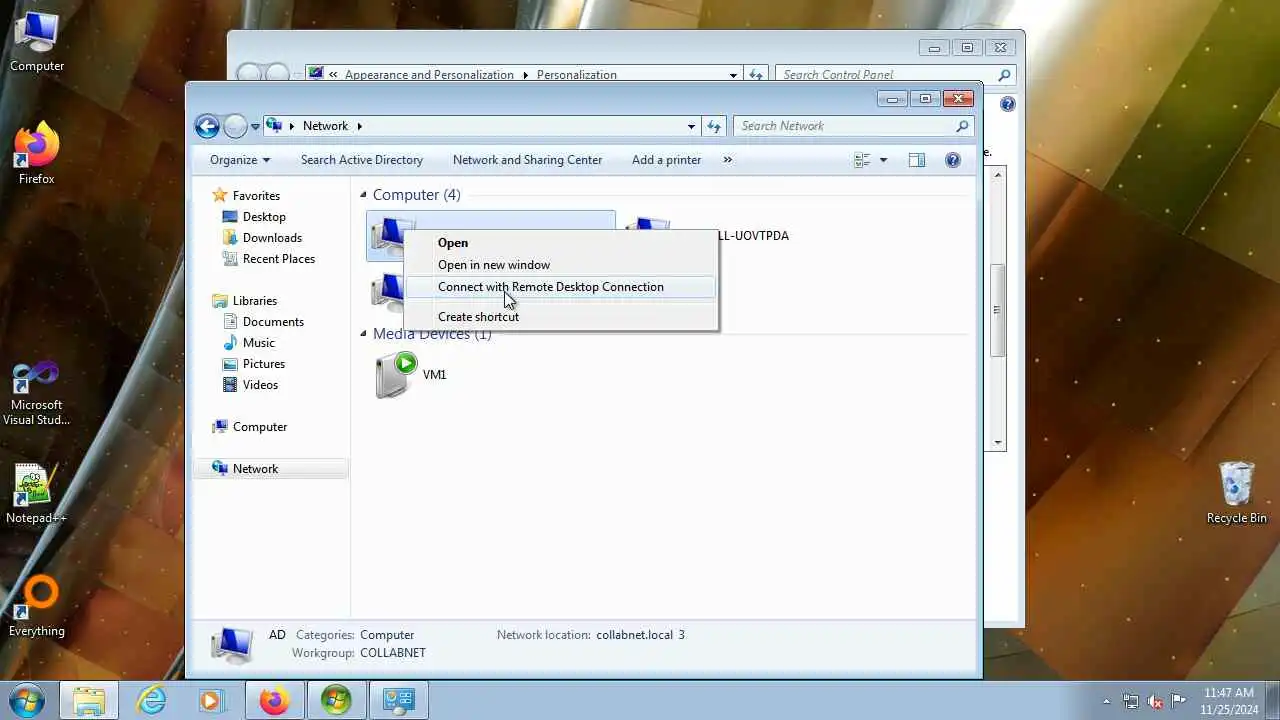Viewport: 1280px width, 720px height.
Task: Click collabnet.local in details pane
Action: click(634, 635)
